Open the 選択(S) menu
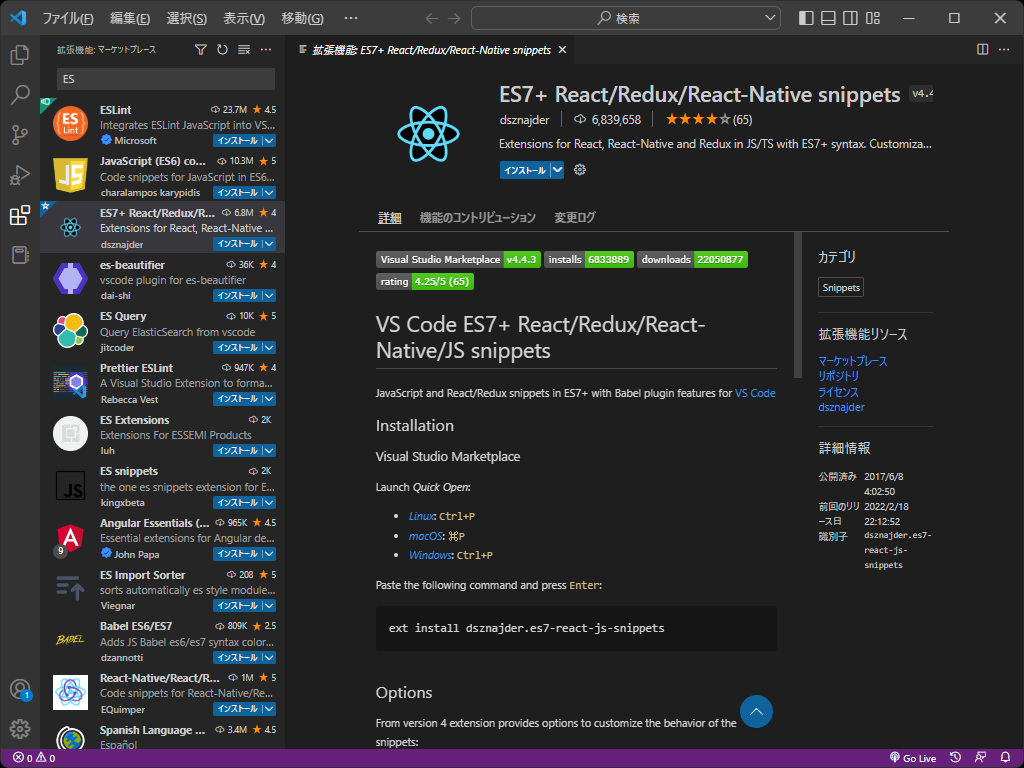The image size is (1024, 768). pyautogui.click(x=187, y=18)
